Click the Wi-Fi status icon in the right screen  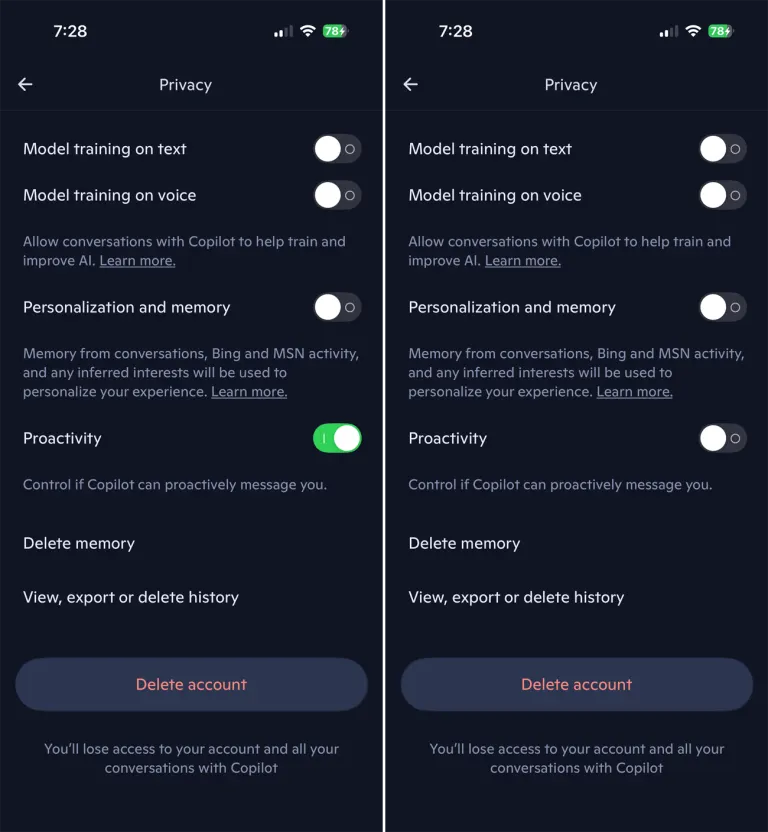coord(693,31)
